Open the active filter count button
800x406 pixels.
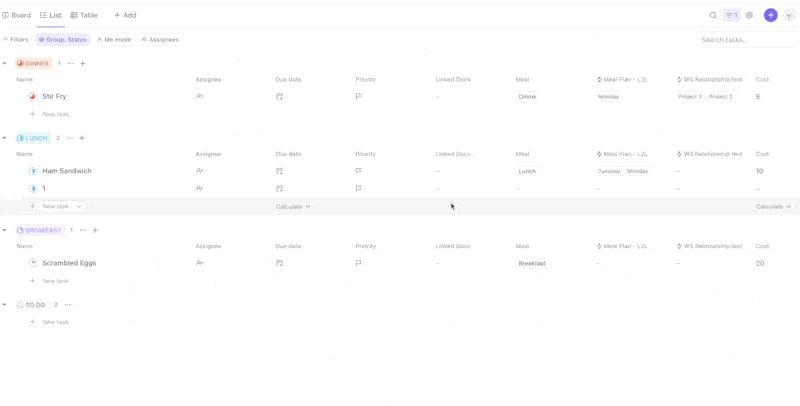tap(732, 15)
